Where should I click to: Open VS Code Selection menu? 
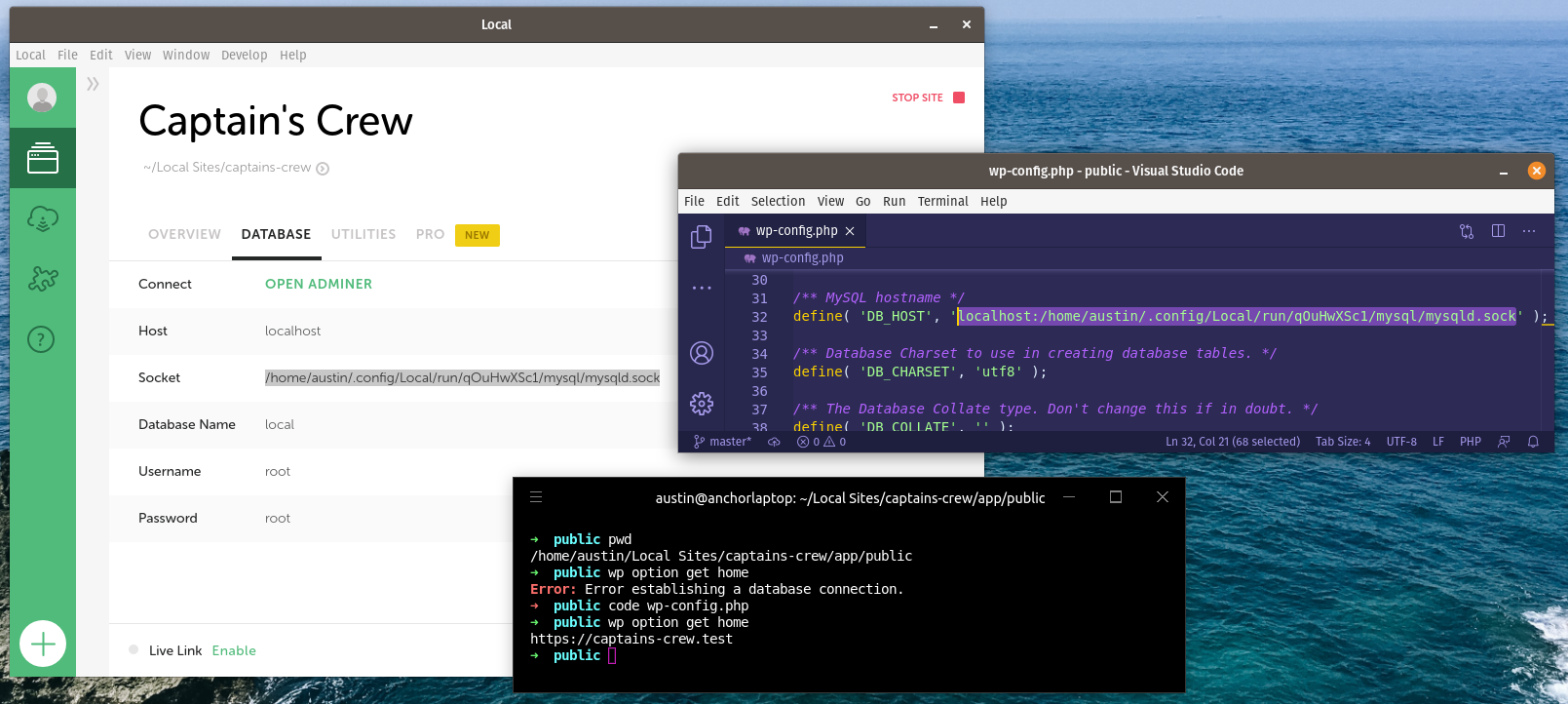point(778,201)
